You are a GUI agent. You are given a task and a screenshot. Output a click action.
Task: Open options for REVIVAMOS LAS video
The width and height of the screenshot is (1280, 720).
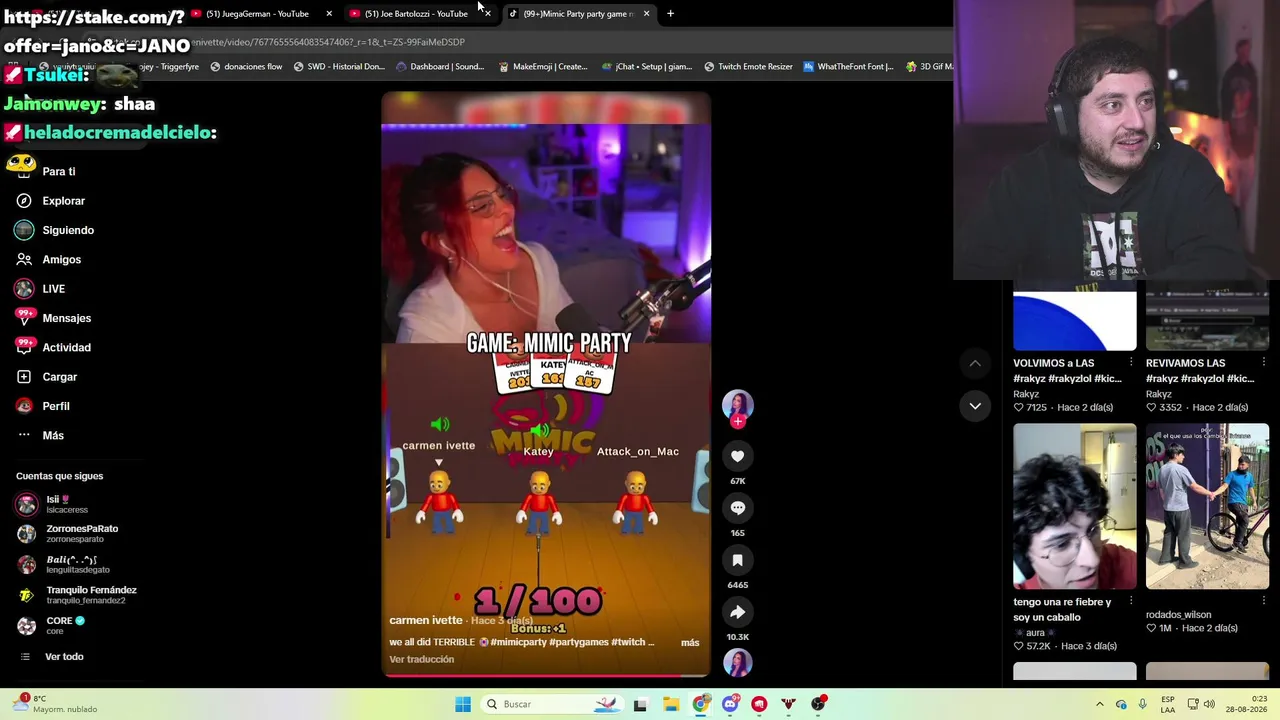[1264, 363]
